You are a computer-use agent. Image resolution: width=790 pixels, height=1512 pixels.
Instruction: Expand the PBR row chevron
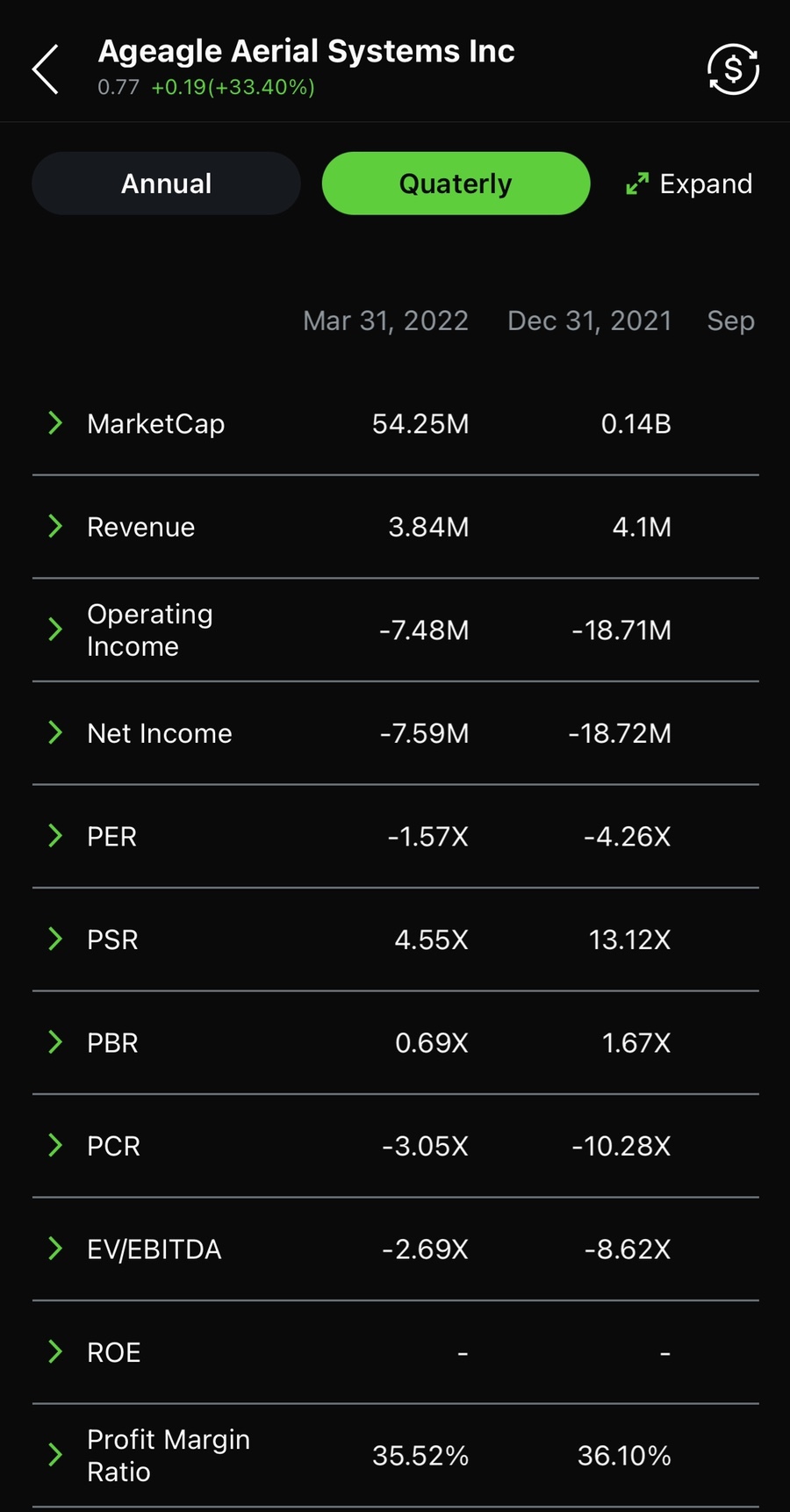pos(54,1042)
